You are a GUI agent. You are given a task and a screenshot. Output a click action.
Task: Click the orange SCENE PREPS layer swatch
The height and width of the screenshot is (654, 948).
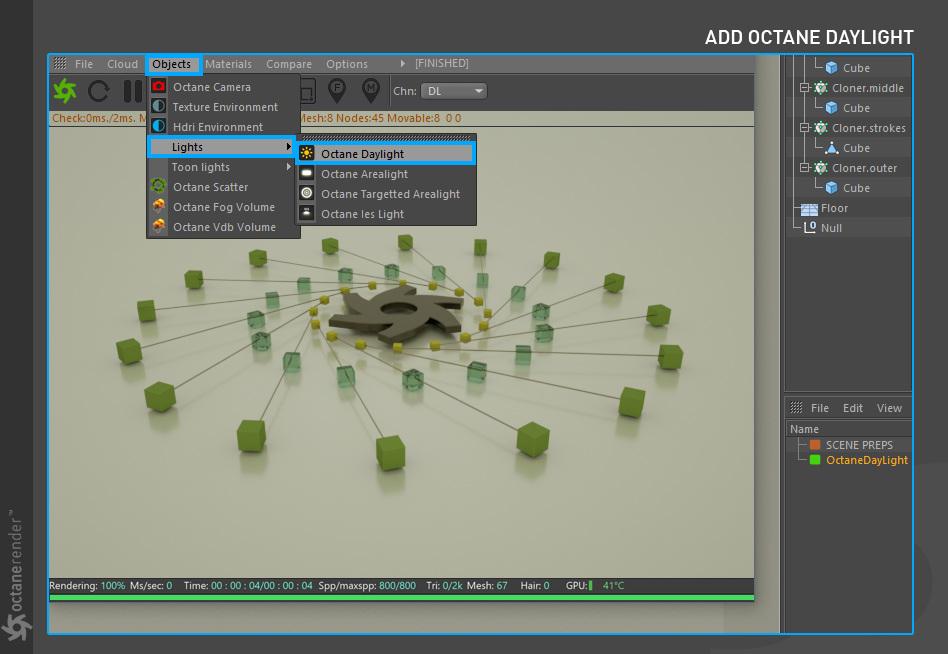pyautogui.click(x=814, y=444)
